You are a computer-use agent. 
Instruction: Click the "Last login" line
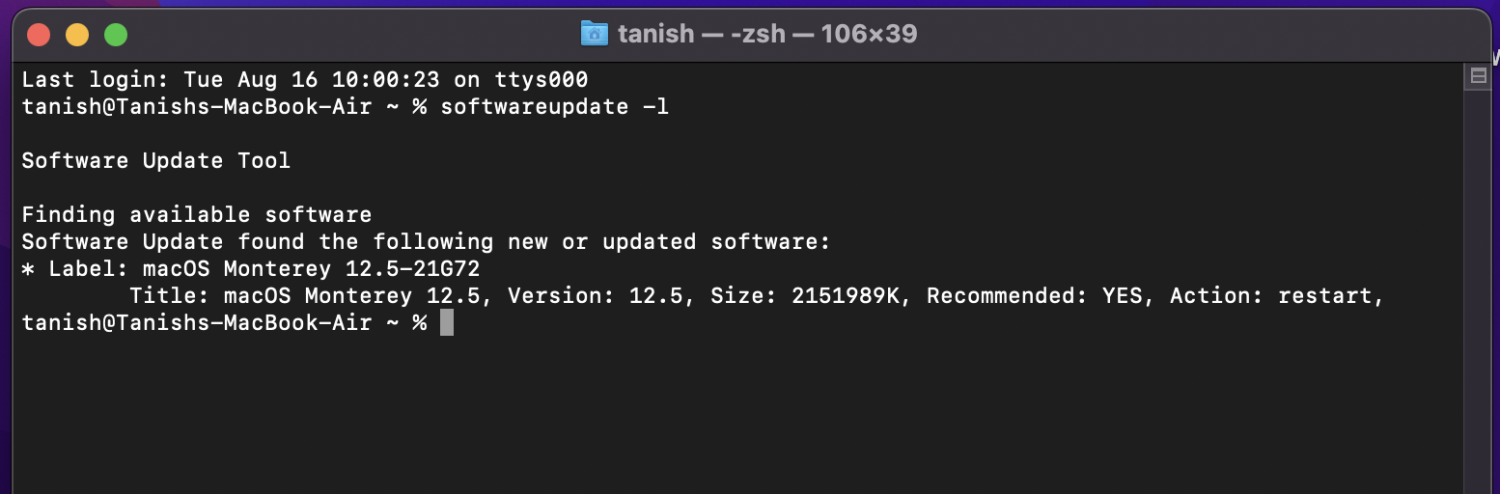coord(305,80)
